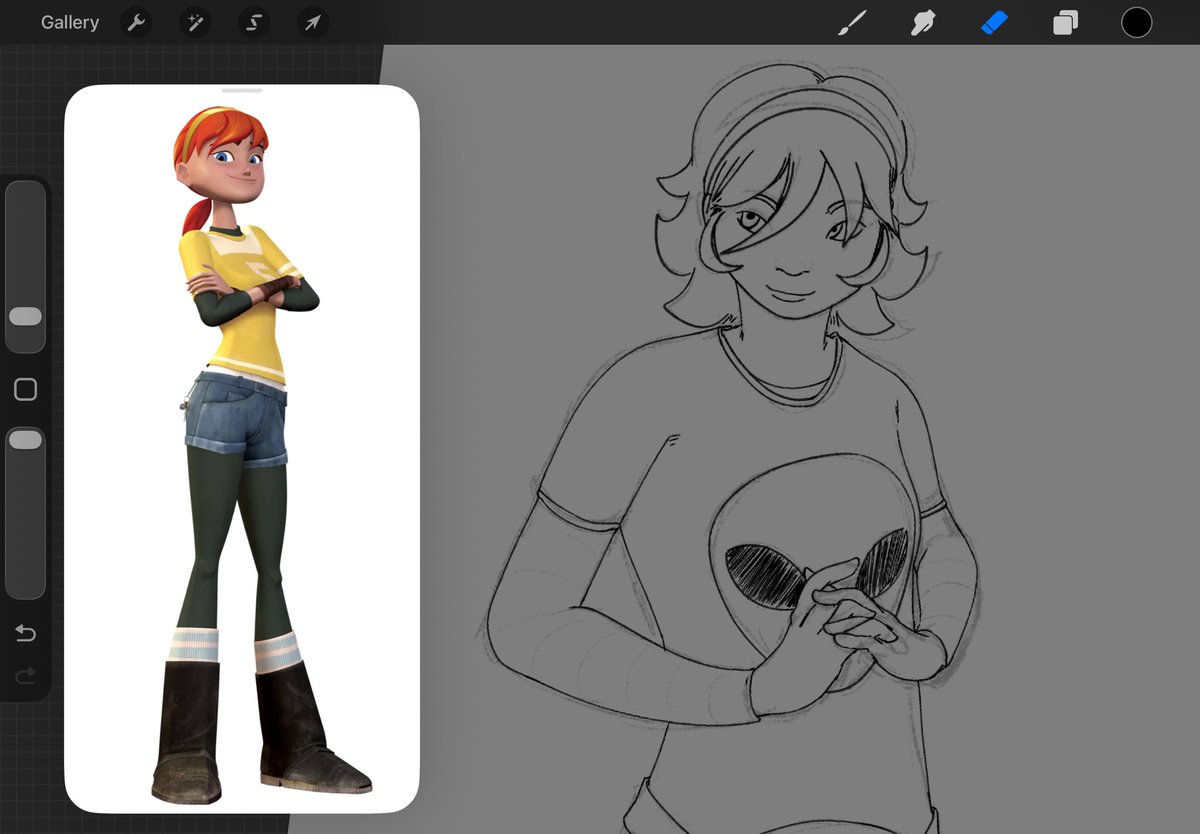Activate the Transform arrow tool
This screenshot has width=1200, height=834.
click(x=313, y=22)
